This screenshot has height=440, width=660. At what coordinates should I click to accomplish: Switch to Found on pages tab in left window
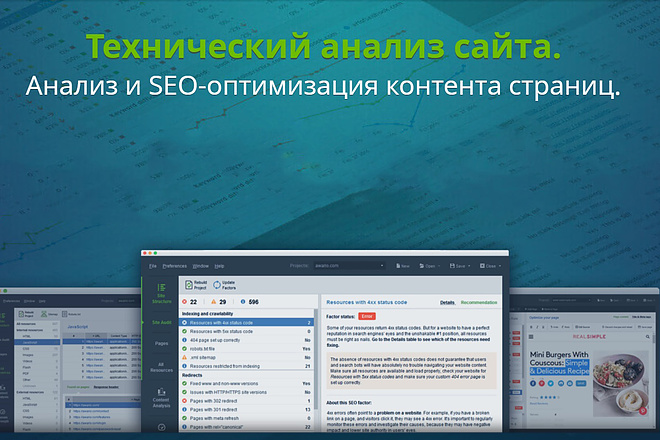[78, 387]
